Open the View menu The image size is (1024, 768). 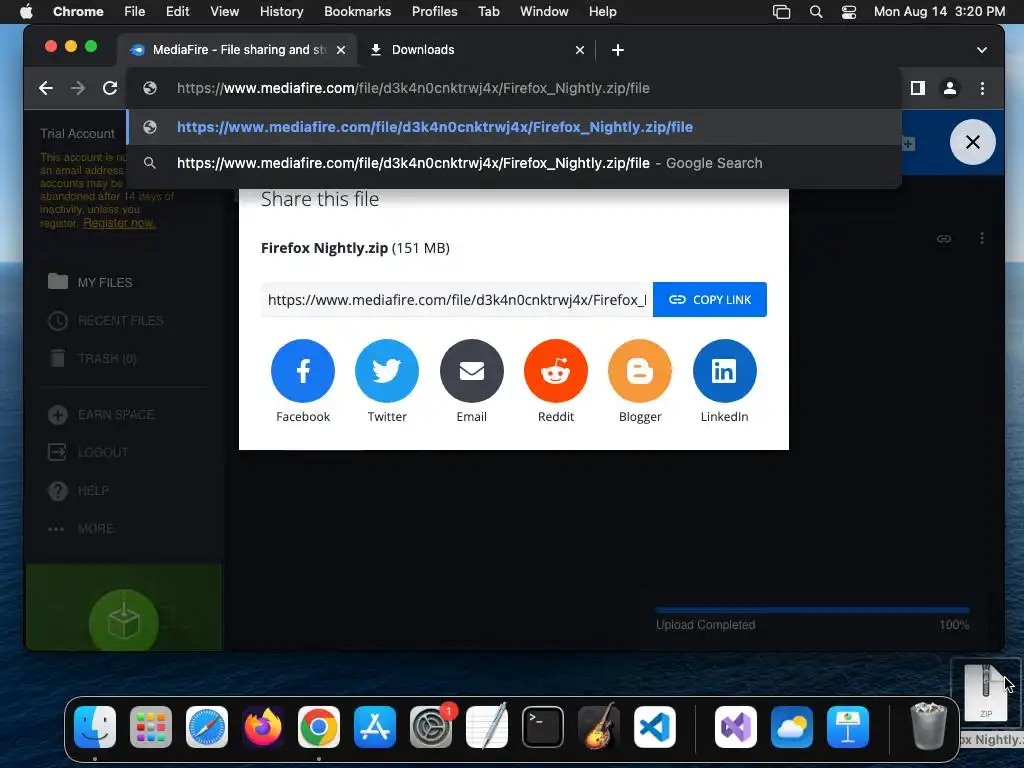[x=225, y=11]
